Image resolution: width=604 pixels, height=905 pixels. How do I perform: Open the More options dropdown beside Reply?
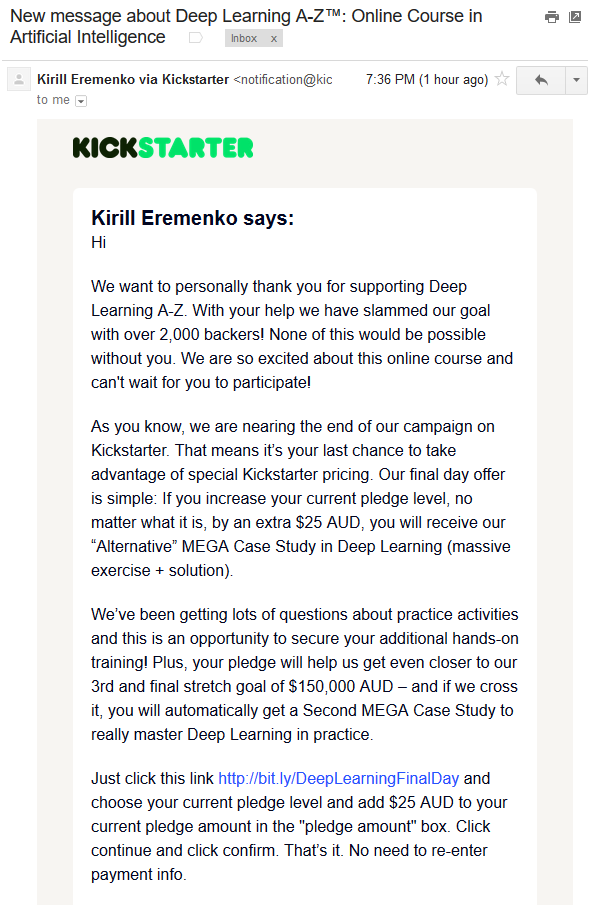click(x=576, y=80)
